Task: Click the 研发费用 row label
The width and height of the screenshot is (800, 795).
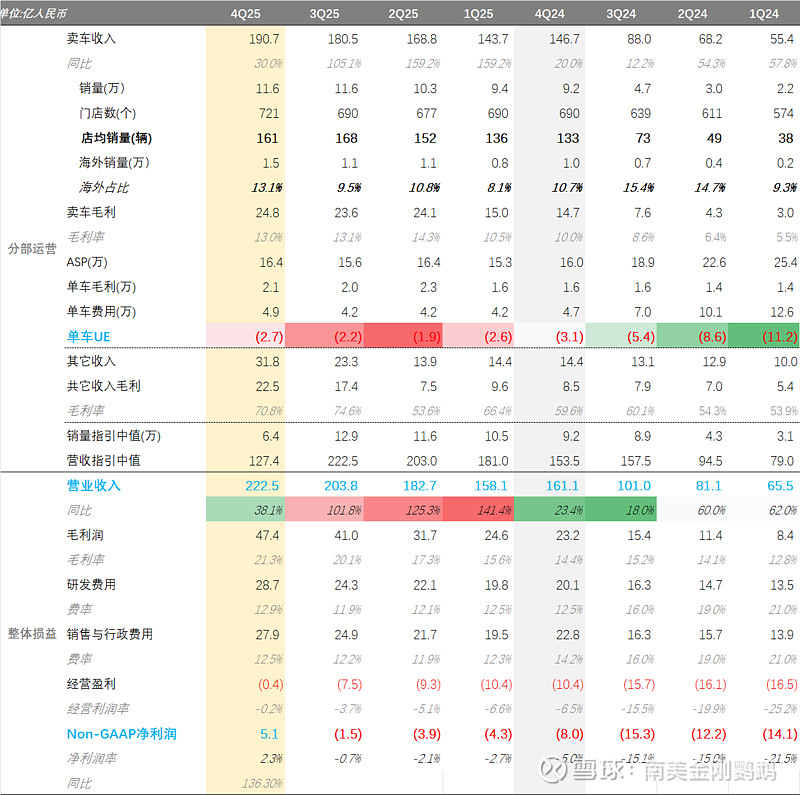Action: point(91,584)
